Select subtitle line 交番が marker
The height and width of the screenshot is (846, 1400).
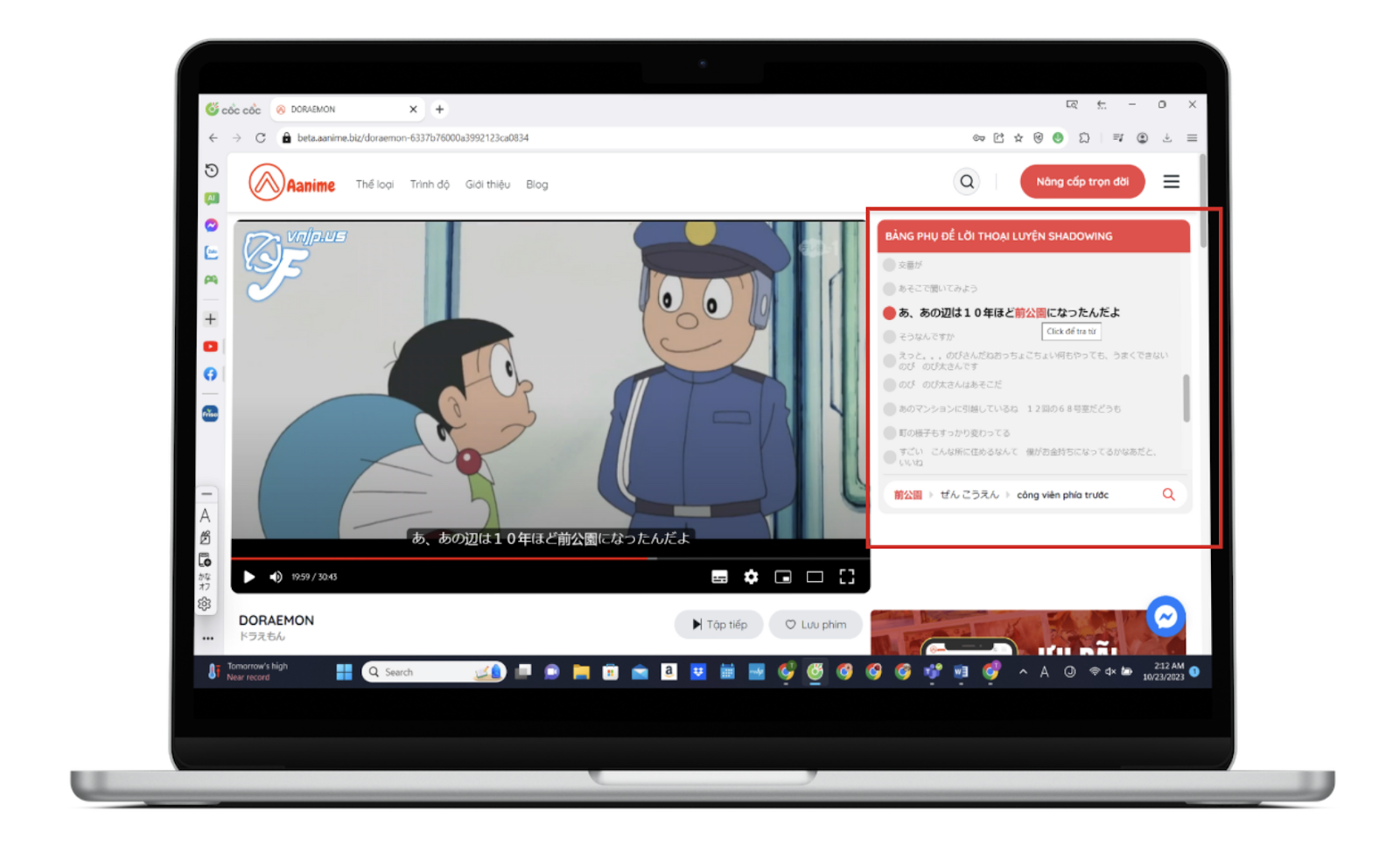pyautogui.click(x=889, y=265)
